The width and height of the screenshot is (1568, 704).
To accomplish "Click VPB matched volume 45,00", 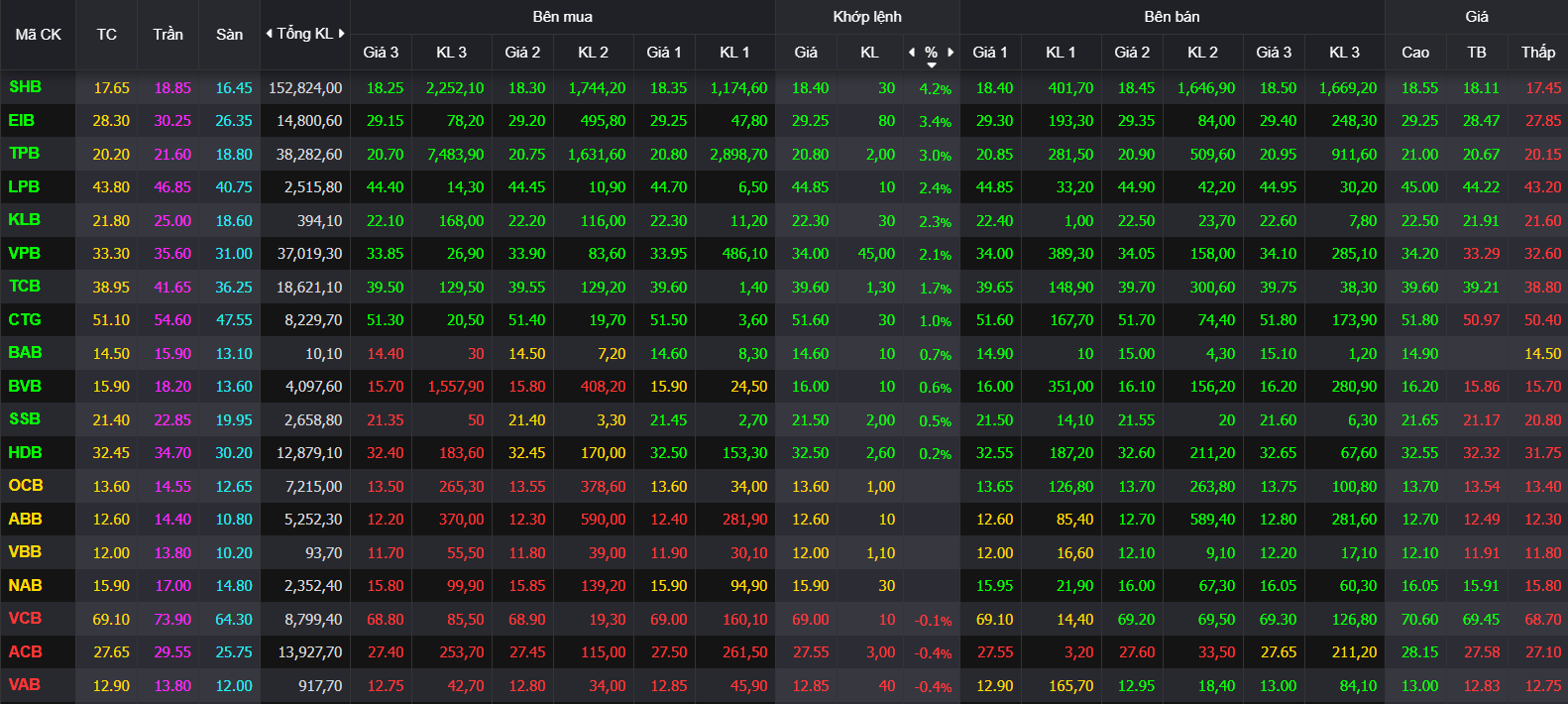I will pyautogui.click(x=876, y=254).
